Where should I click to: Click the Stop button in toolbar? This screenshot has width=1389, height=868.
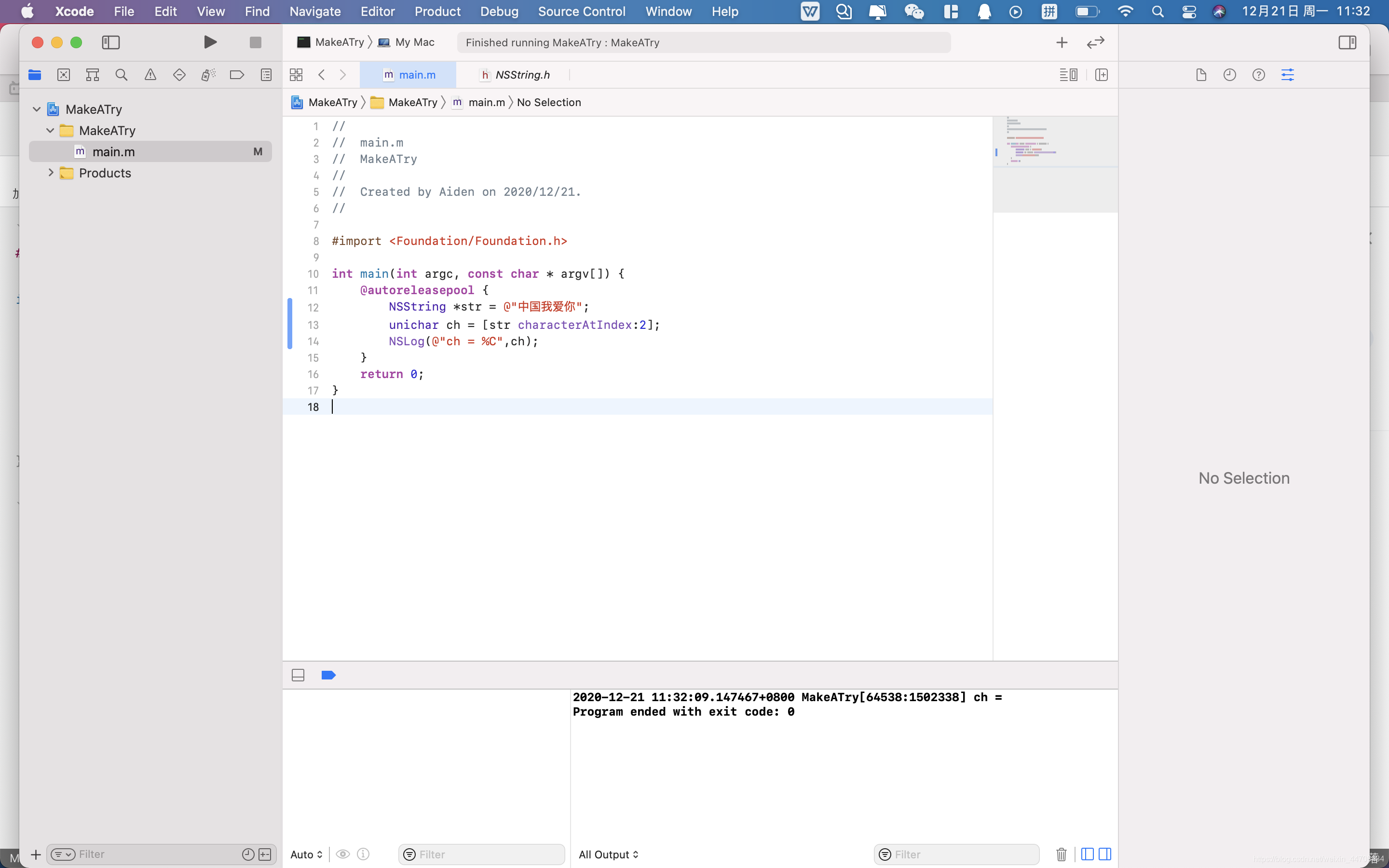256,42
